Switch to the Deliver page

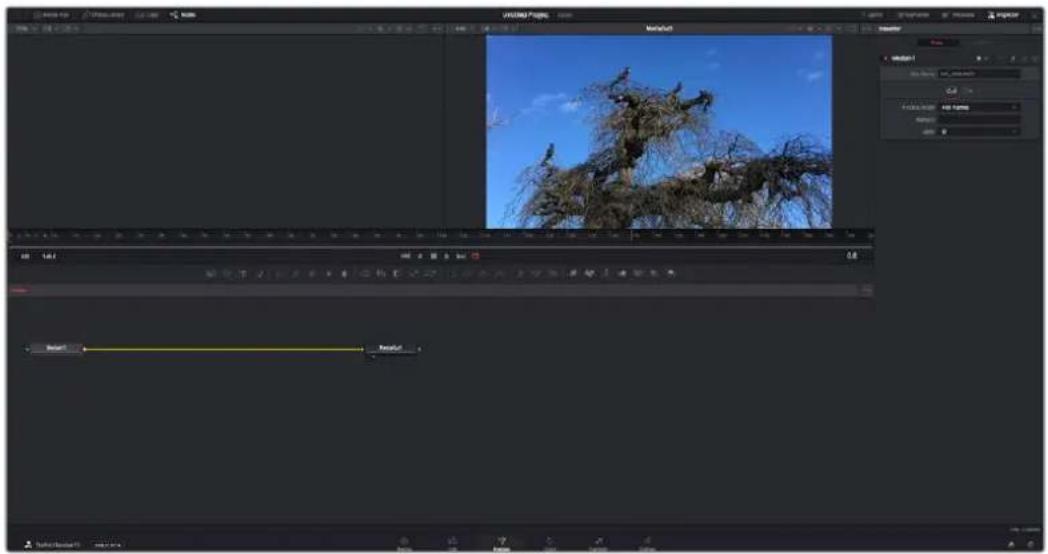(647, 543)
